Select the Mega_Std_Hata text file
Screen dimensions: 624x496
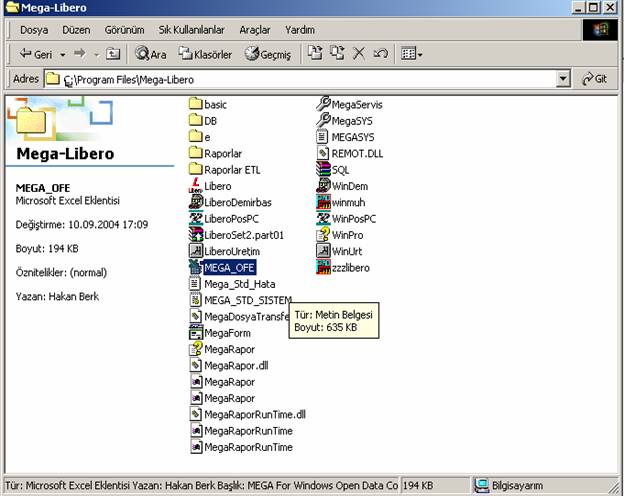[232, 284]
